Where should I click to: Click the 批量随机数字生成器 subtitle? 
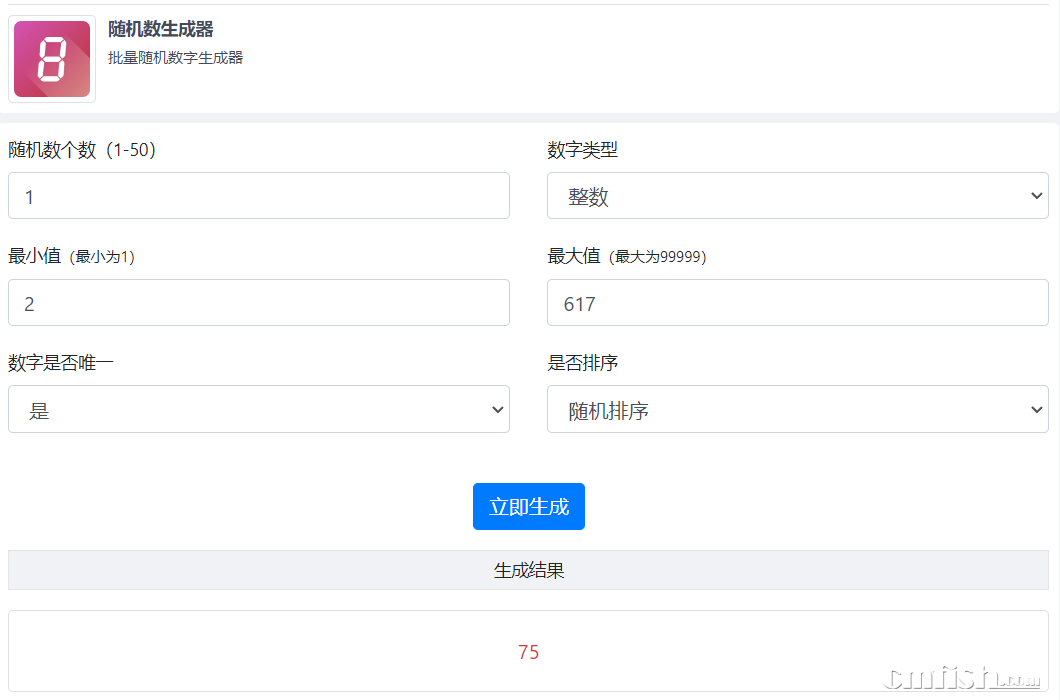176,58
